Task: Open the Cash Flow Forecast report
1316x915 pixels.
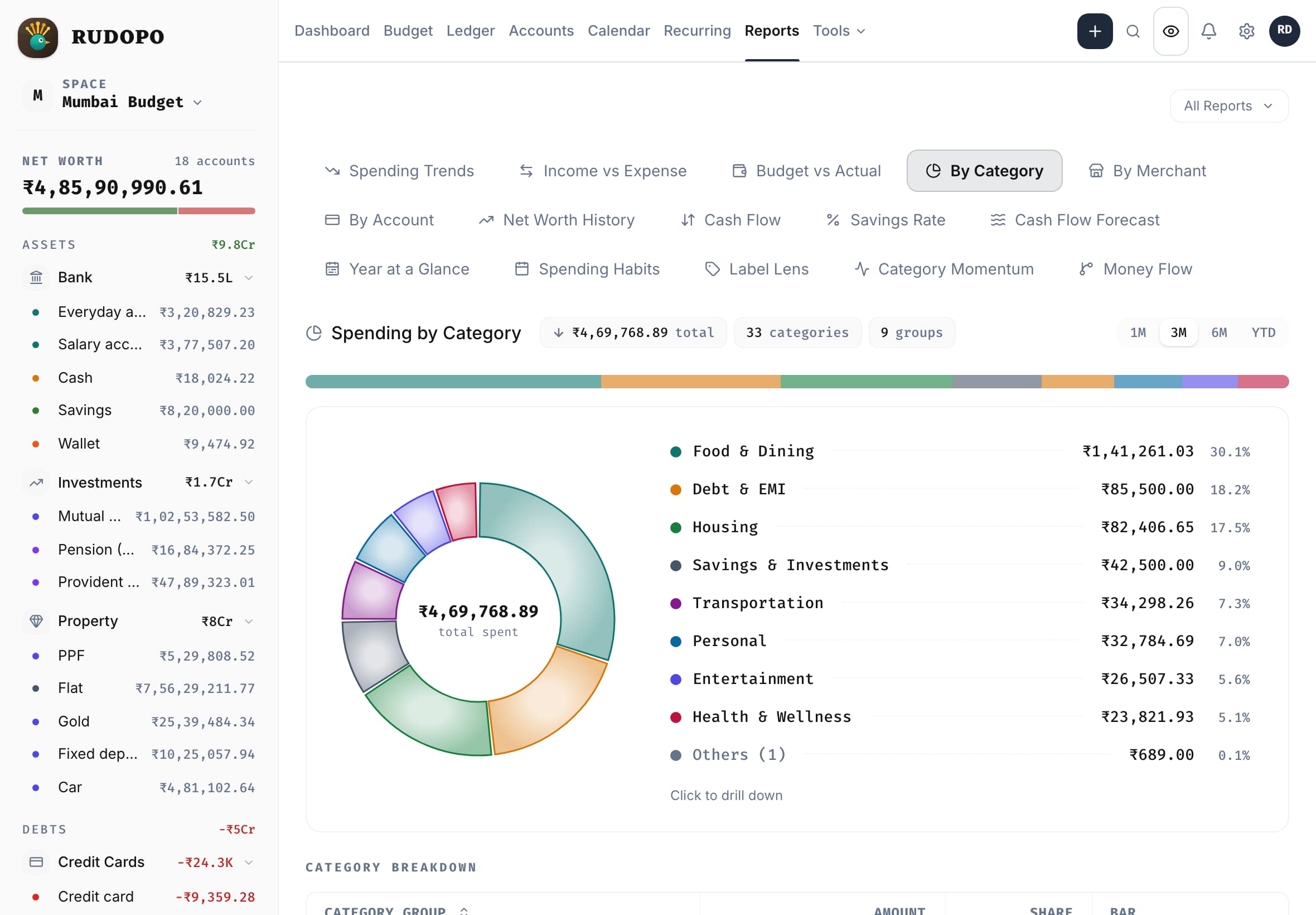Action: tap(1075, 220)
